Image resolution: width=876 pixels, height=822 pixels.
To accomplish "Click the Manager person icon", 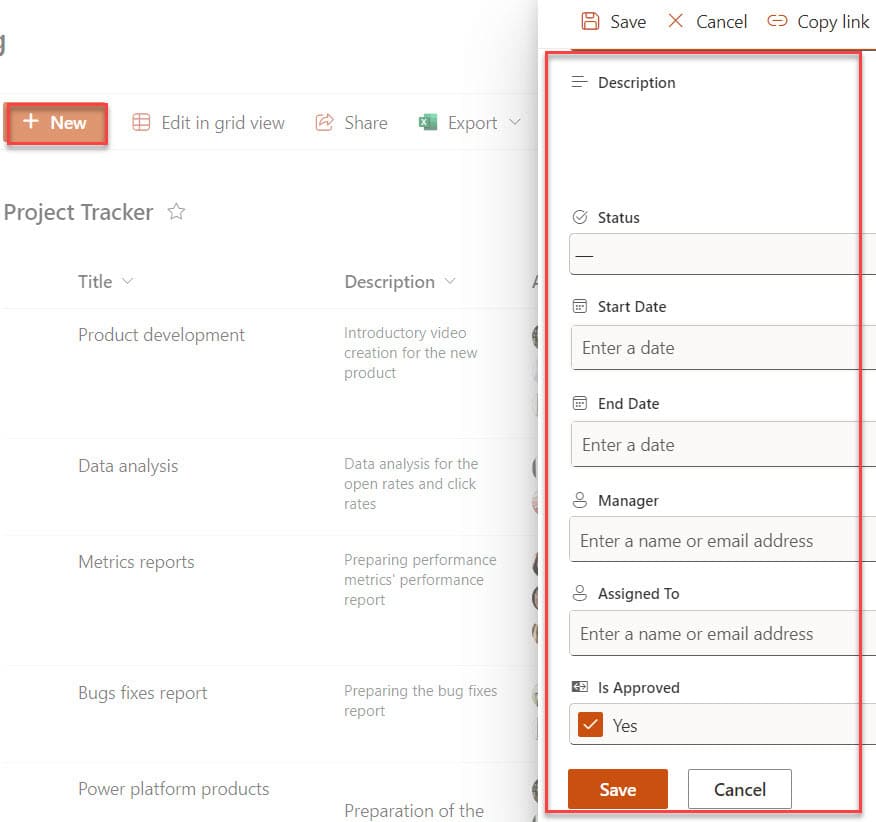I will pyautogui.click(x=580, y=500).
